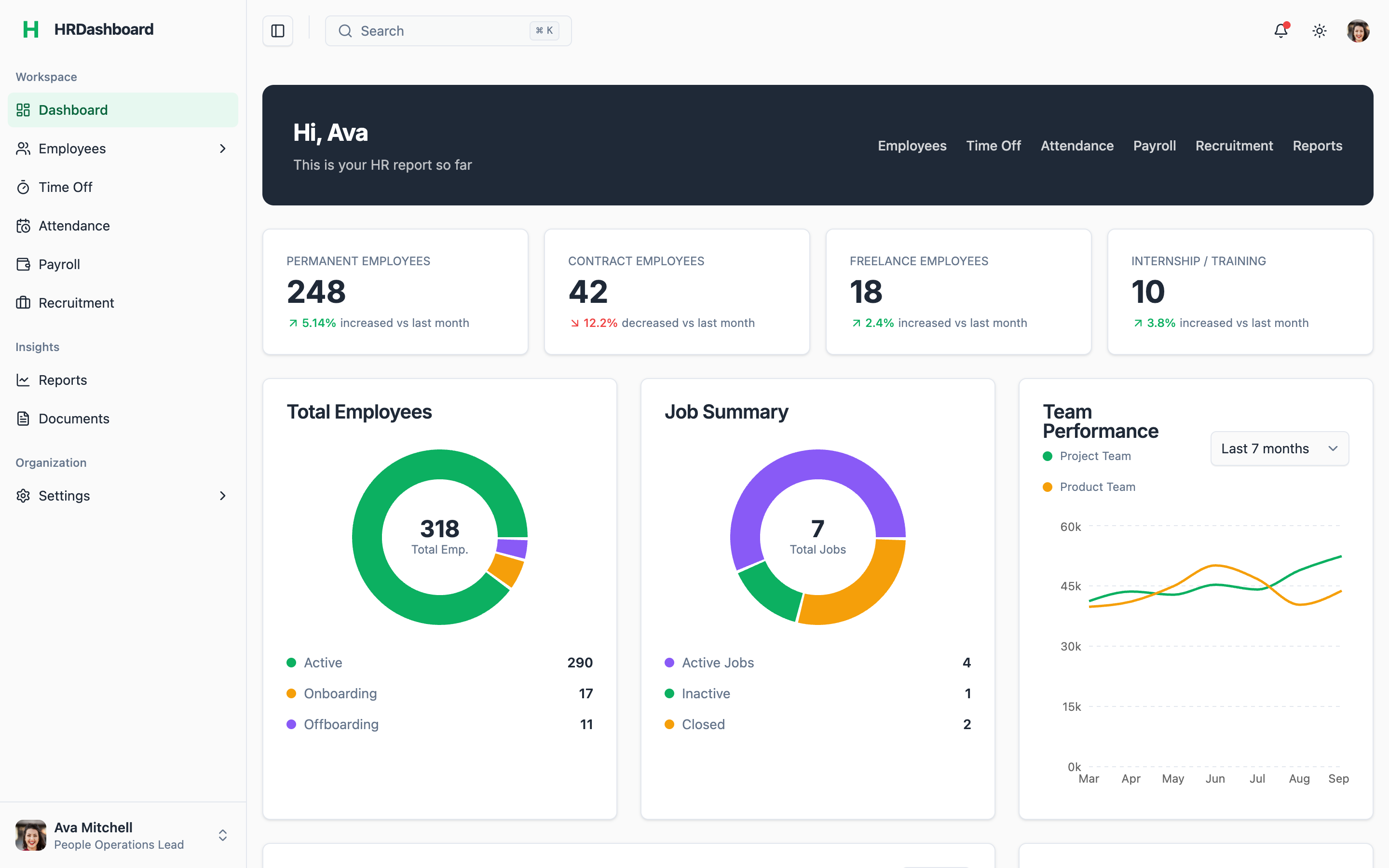Screen dimensions: 1389x868
Task: Click the Offboarding legend row label
Action: (341, 724)
